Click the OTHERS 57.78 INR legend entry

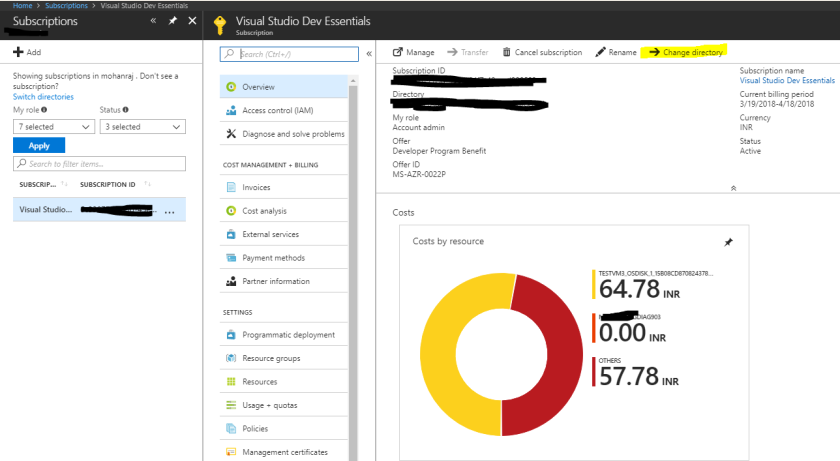(635, 372)
